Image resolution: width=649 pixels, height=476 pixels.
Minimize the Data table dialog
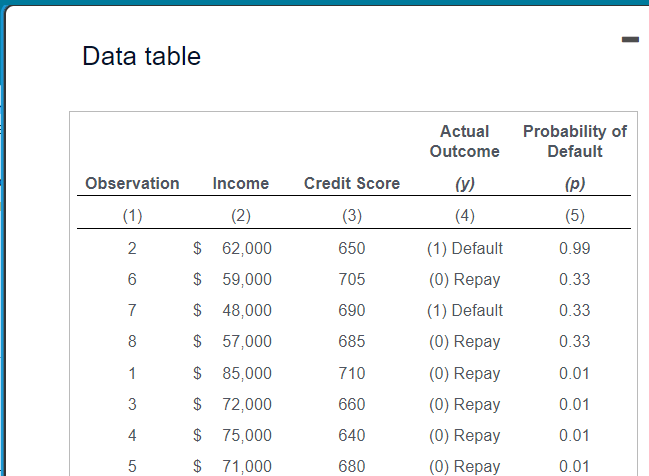click(630, 40)
